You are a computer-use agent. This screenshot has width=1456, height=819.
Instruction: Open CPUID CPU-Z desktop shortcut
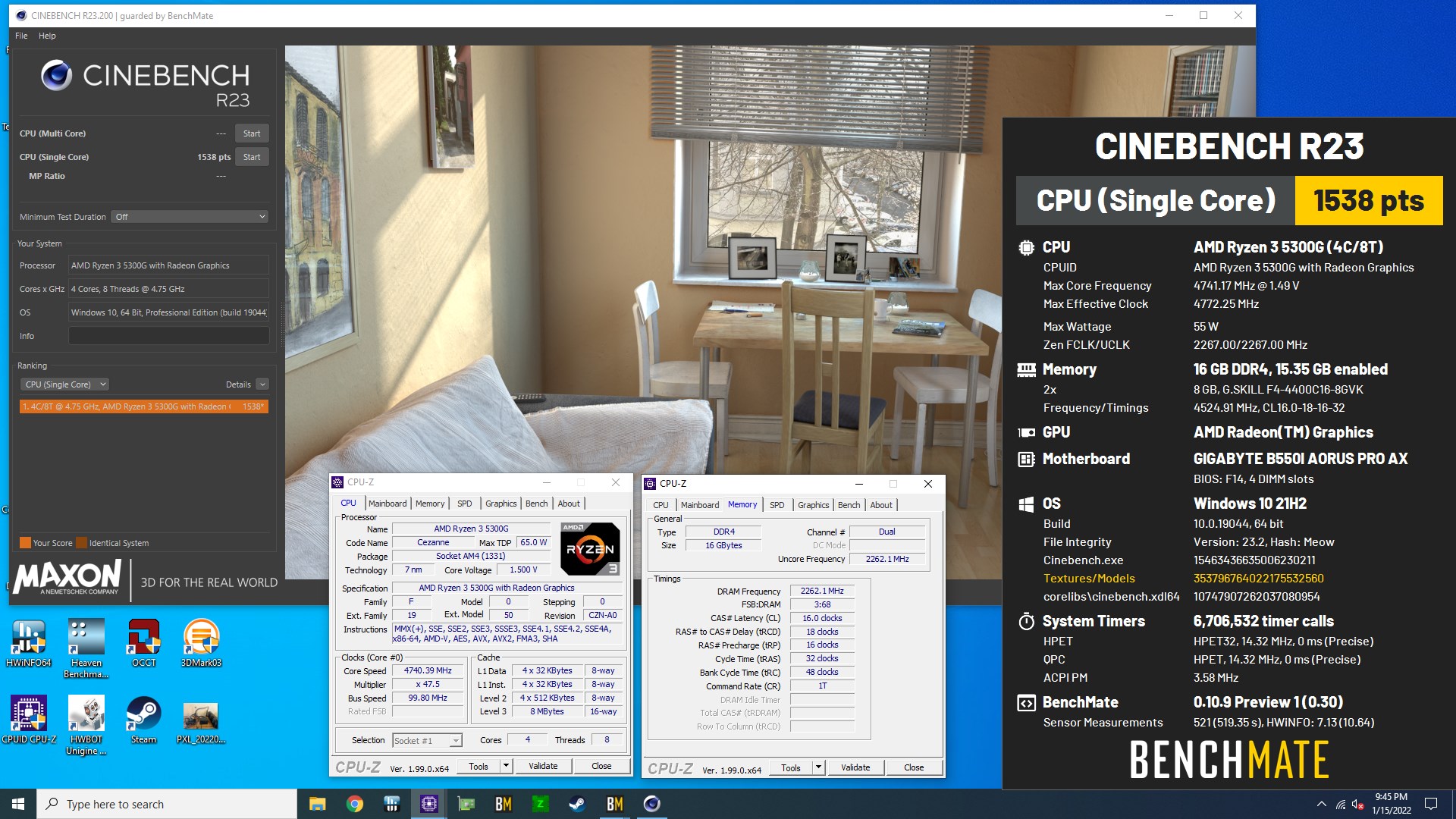pos(29,720)
